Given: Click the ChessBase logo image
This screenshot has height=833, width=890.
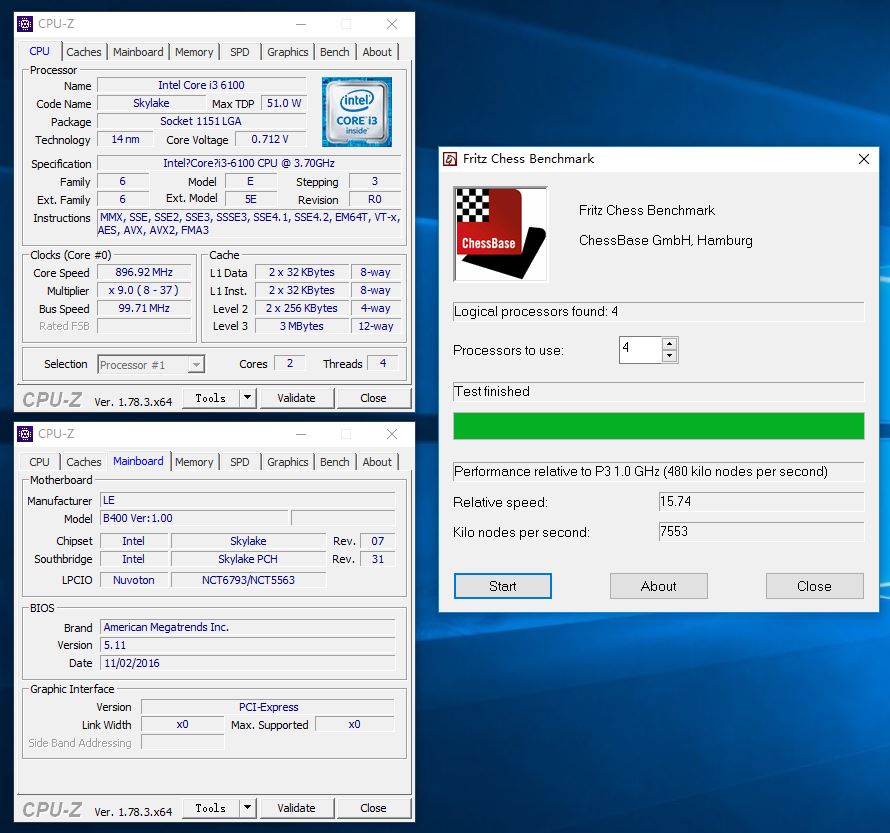Looking at the screenshot, I should tap(500, 234).
